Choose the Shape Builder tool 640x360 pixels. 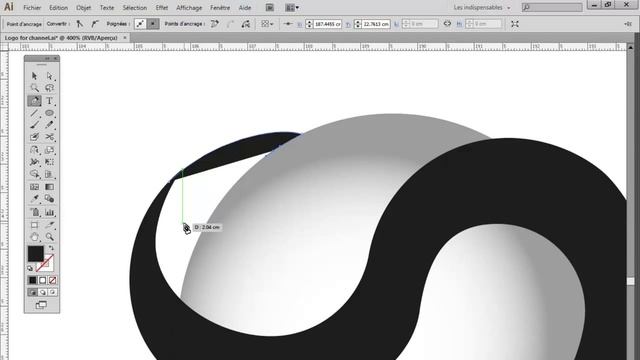tap(34, 174)
